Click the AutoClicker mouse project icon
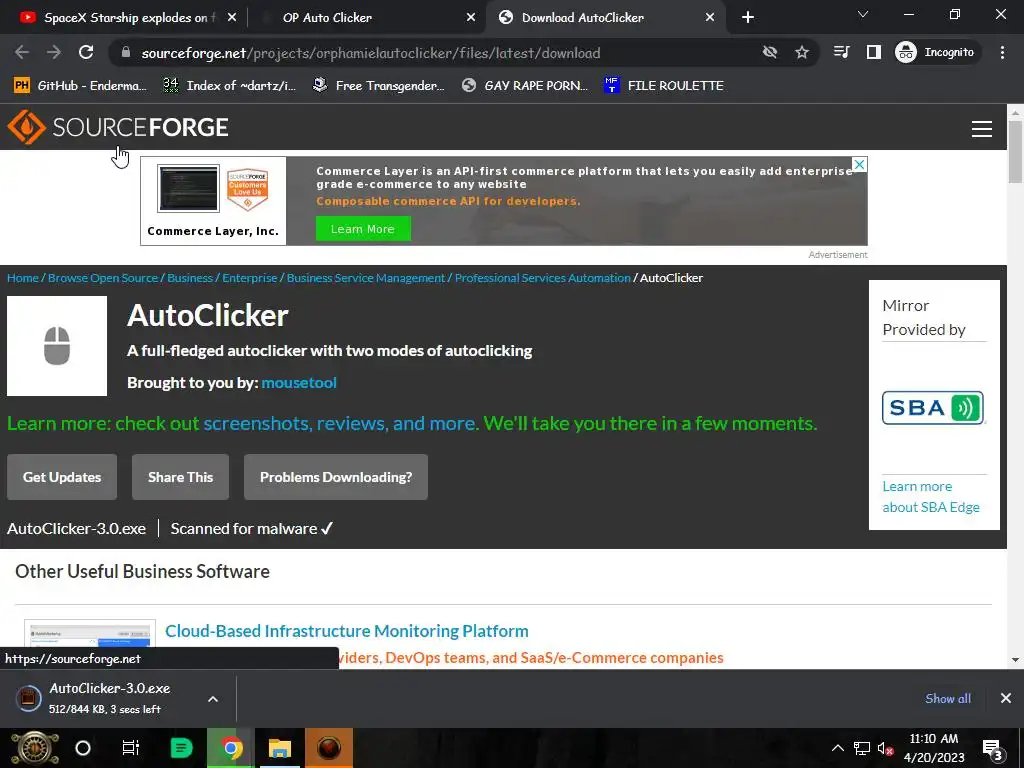Screen dimensions: 1024x768 [x=57, y=345]
